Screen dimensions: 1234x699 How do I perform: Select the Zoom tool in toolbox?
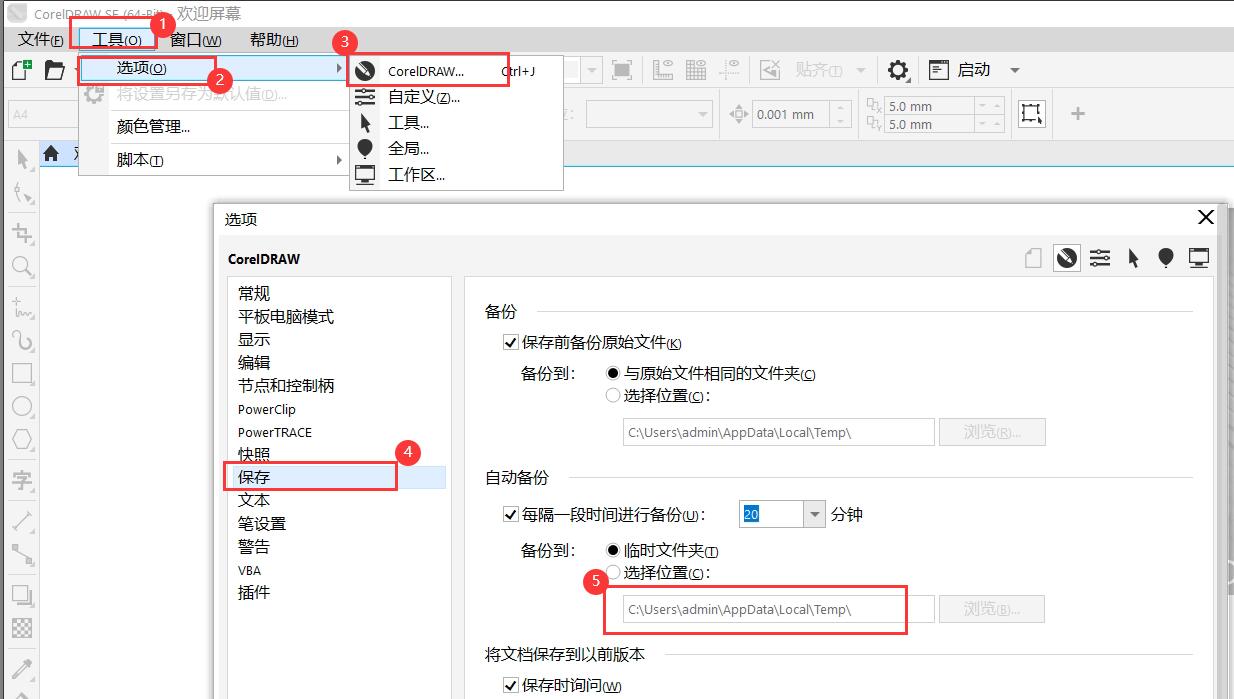(x=22, y=267)
